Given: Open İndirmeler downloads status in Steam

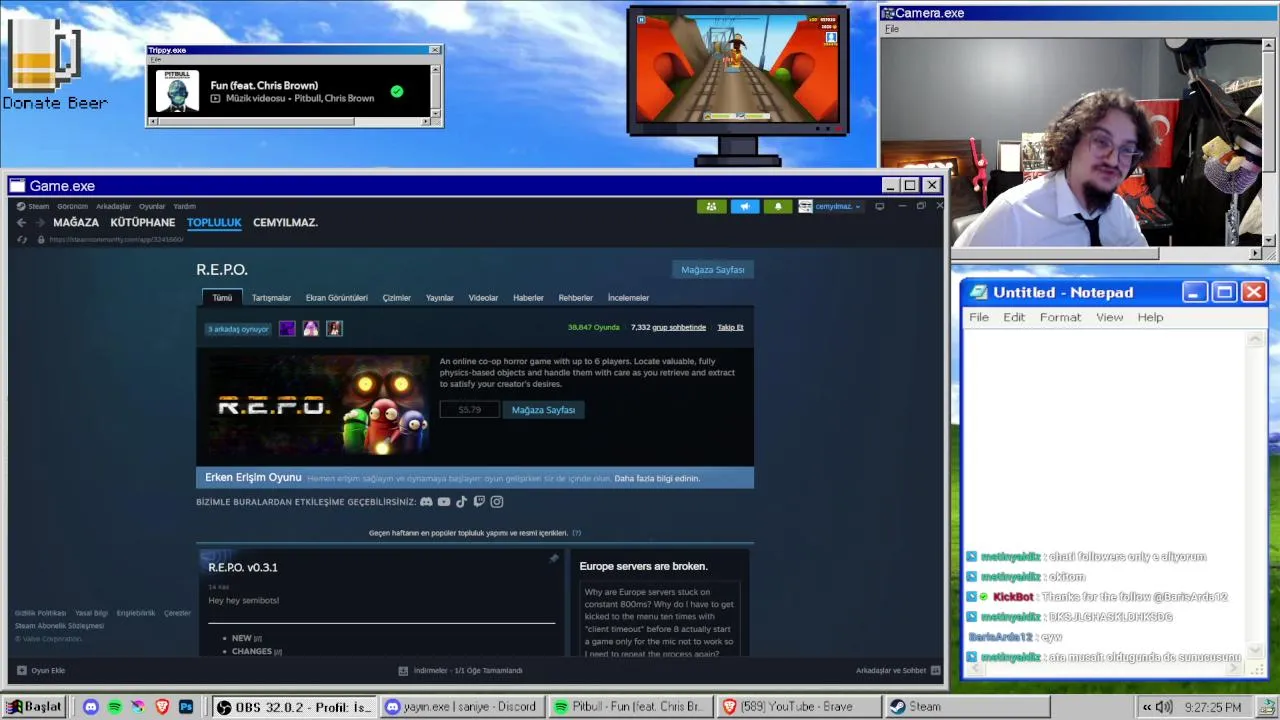Looking at the screenshot, I should (x=460, y=670).
